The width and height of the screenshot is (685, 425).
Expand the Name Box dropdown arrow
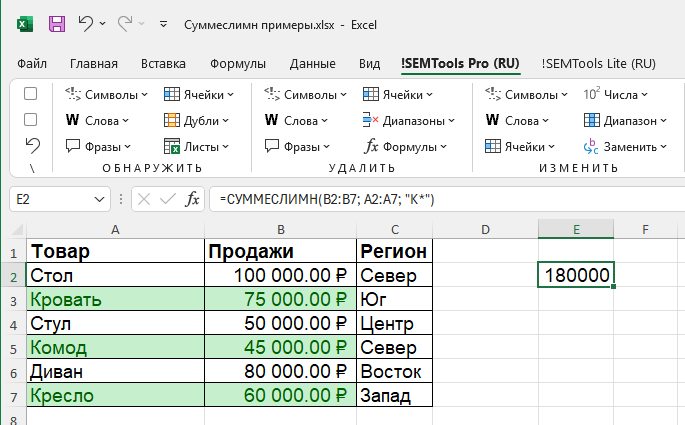pos(100,200)
